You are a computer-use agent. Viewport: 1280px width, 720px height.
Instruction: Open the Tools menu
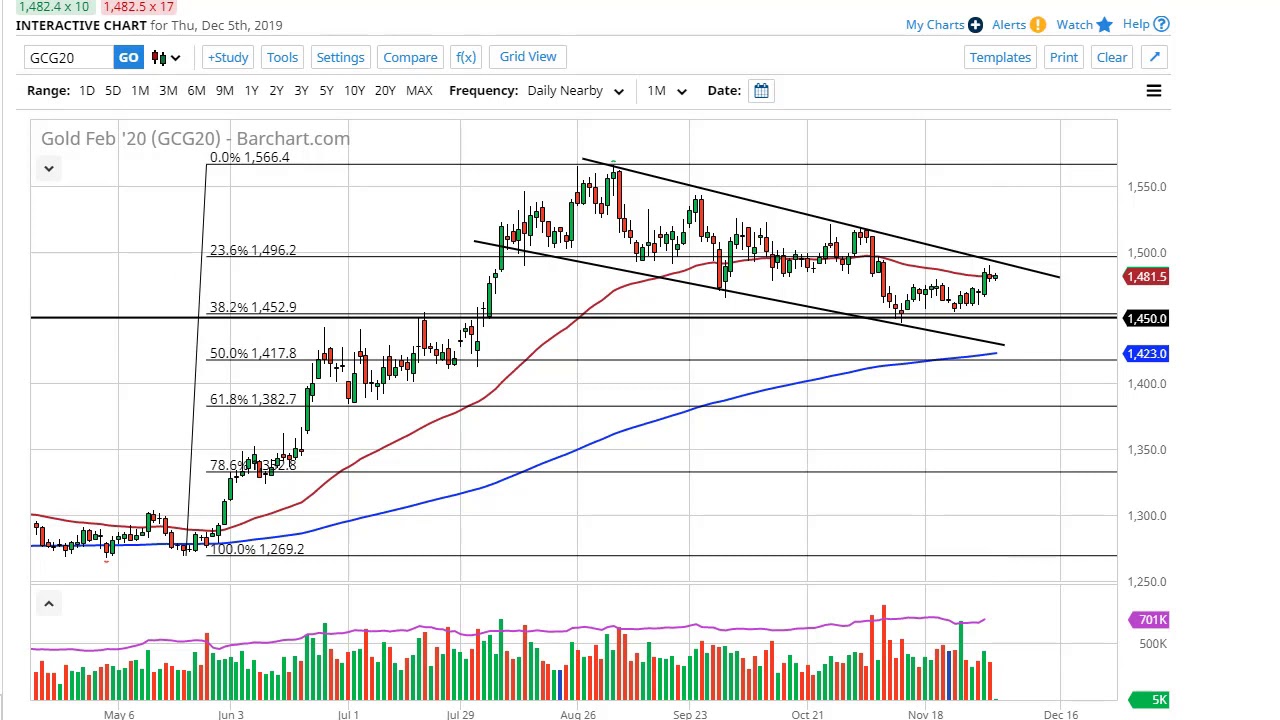[282, 57]
